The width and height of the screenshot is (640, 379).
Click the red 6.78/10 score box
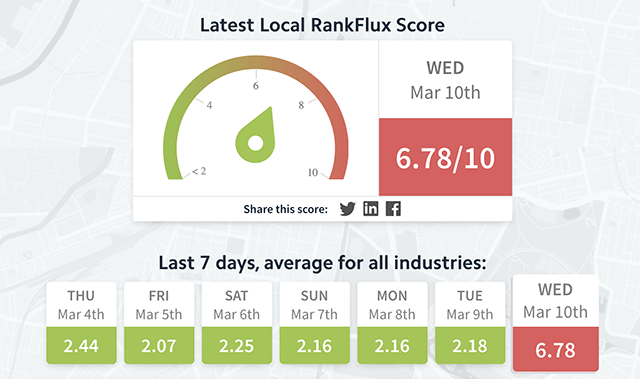pos(445,157)
